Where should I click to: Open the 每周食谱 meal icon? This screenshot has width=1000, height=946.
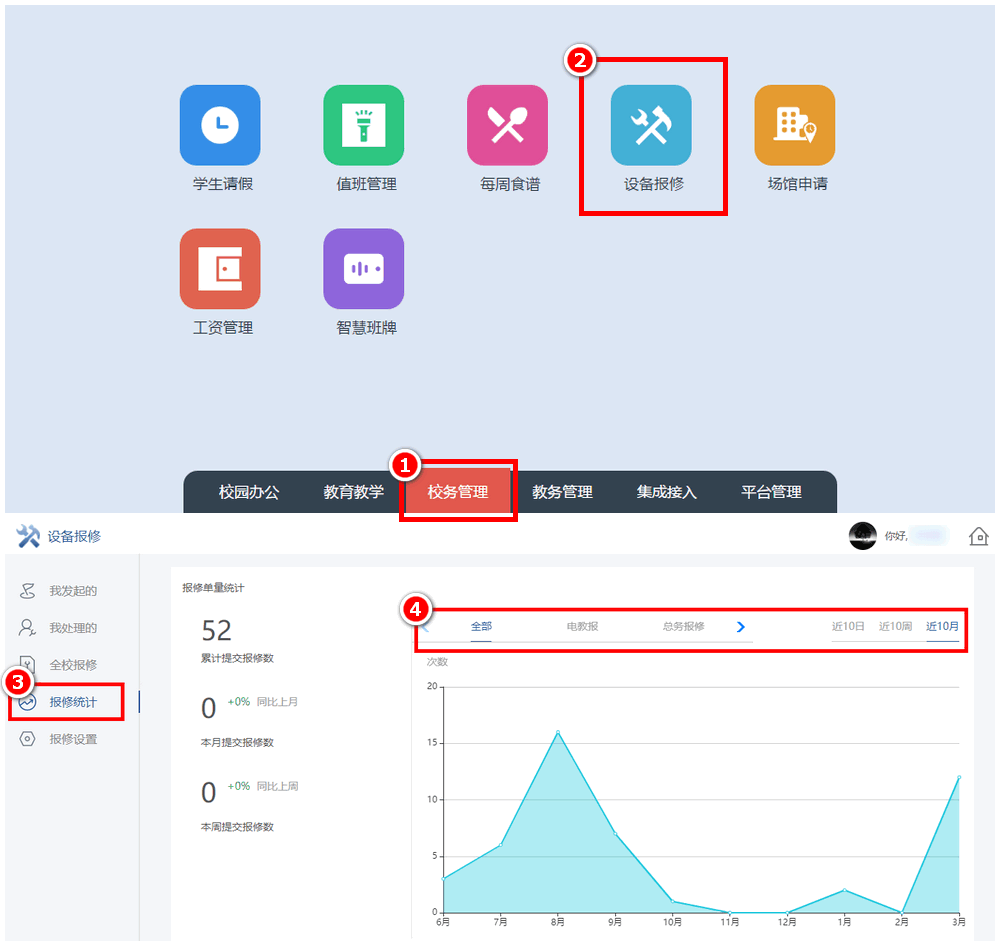click(x=507, y=125)
